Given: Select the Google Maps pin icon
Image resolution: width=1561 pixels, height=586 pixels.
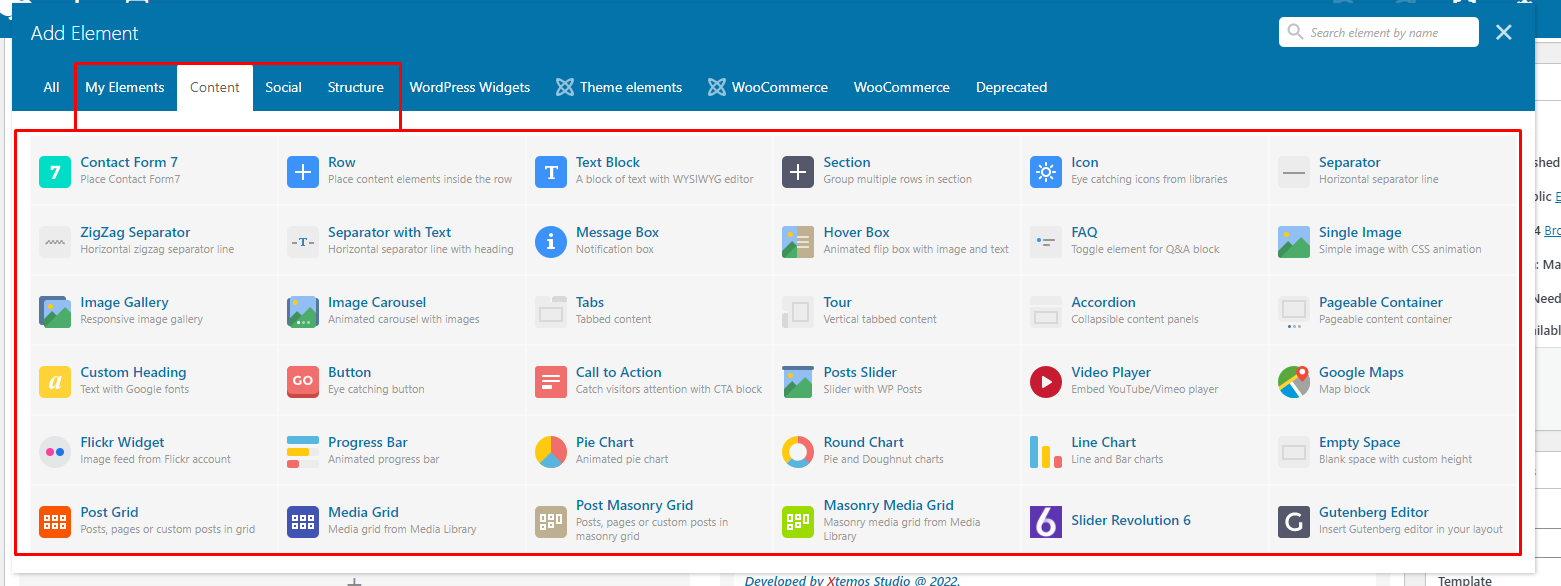Looking at the screenshot, I should (1294, 382).
